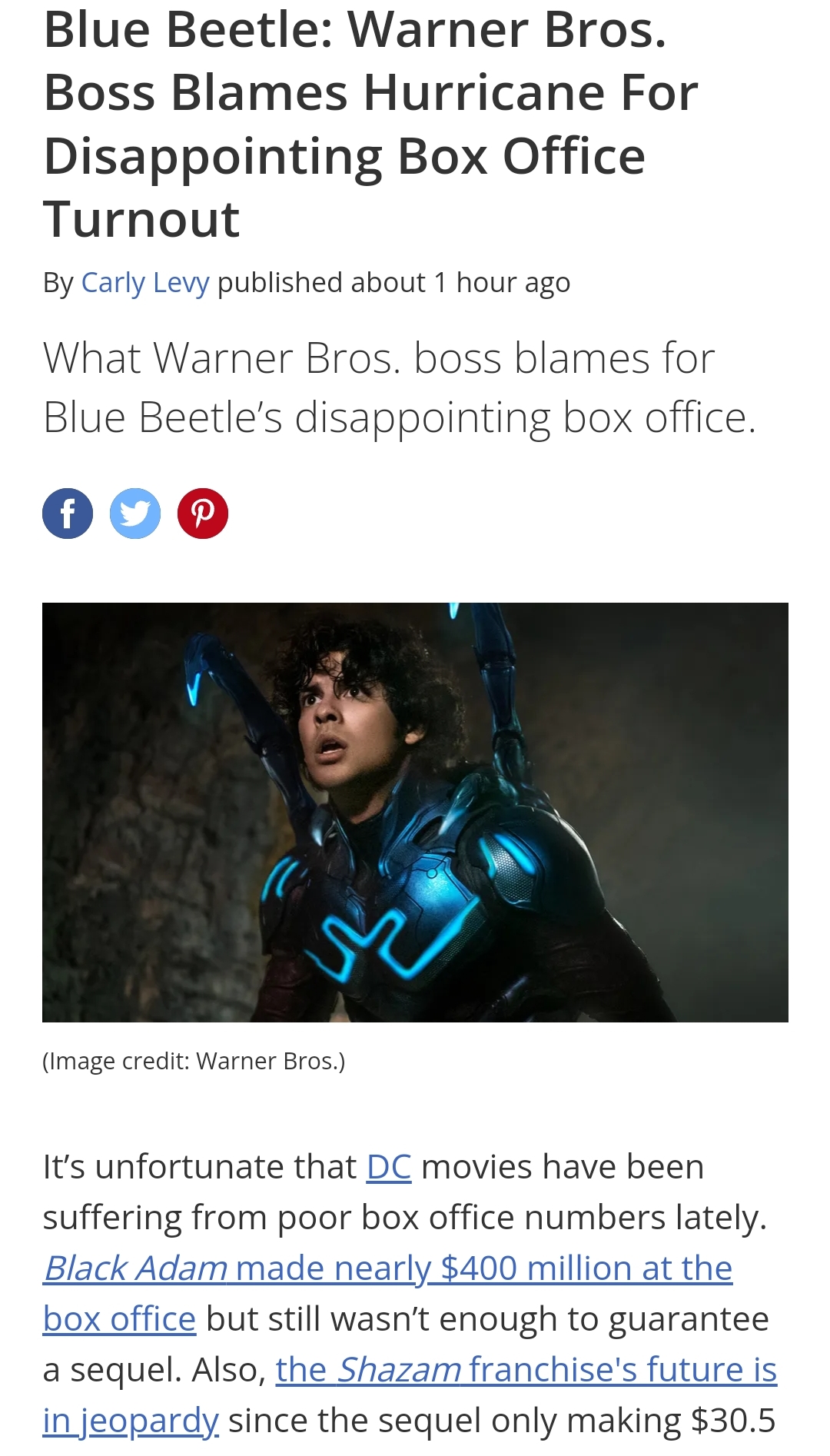This screenshot has width=830, height=1456.
Task: Open author Carly Levy's profile
Action: [x=145, y=283]
